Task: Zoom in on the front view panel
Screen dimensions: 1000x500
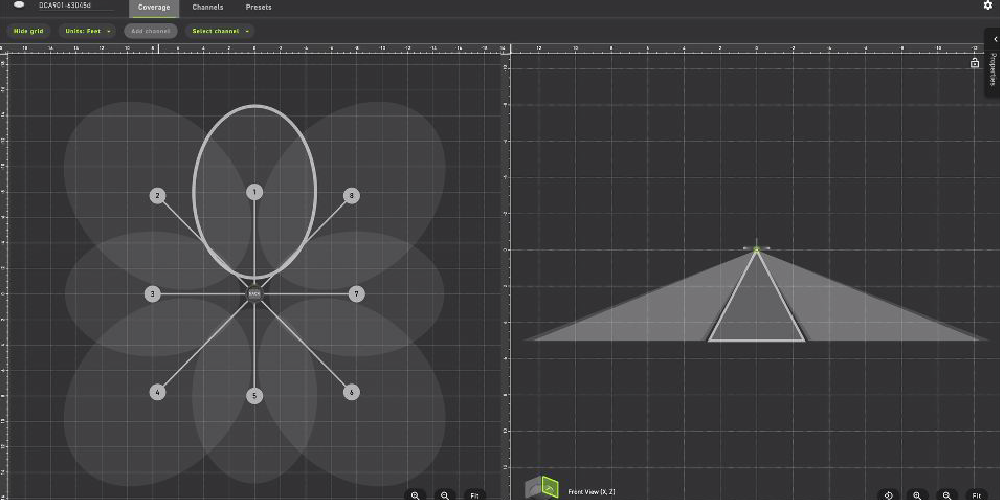Action: (x=917, y=494)
